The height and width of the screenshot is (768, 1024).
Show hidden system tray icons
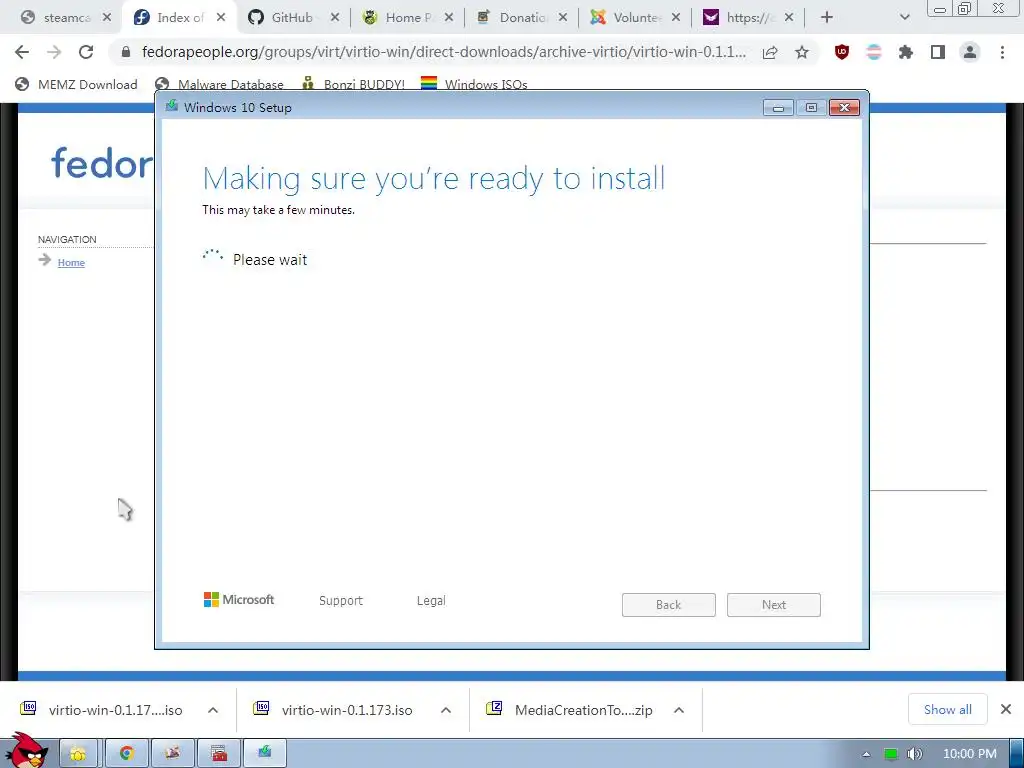coord(866,754)
